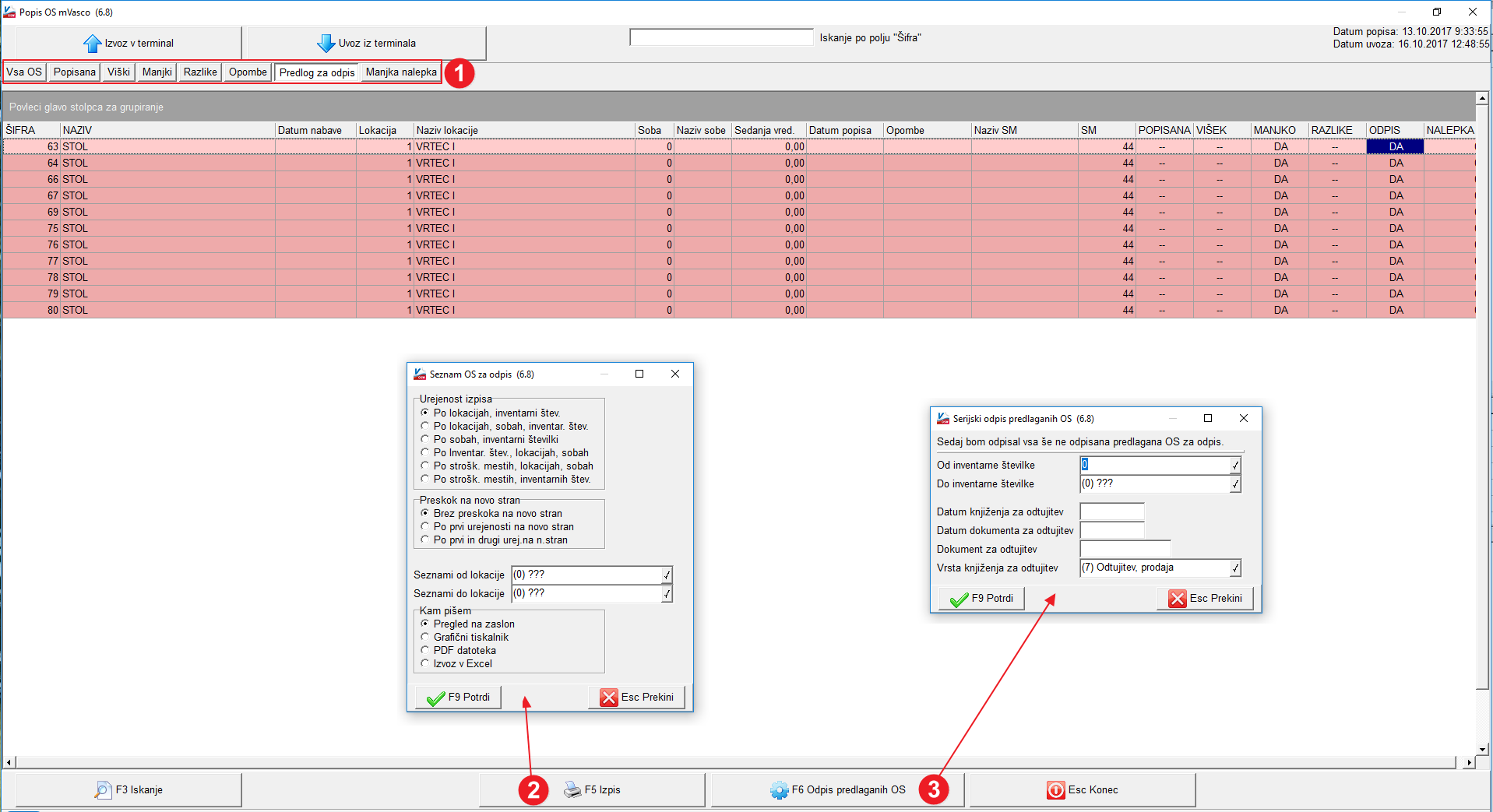Click Dokument za odtujitev field
The image size is (1493, 812).
(x=1125, y=550)
